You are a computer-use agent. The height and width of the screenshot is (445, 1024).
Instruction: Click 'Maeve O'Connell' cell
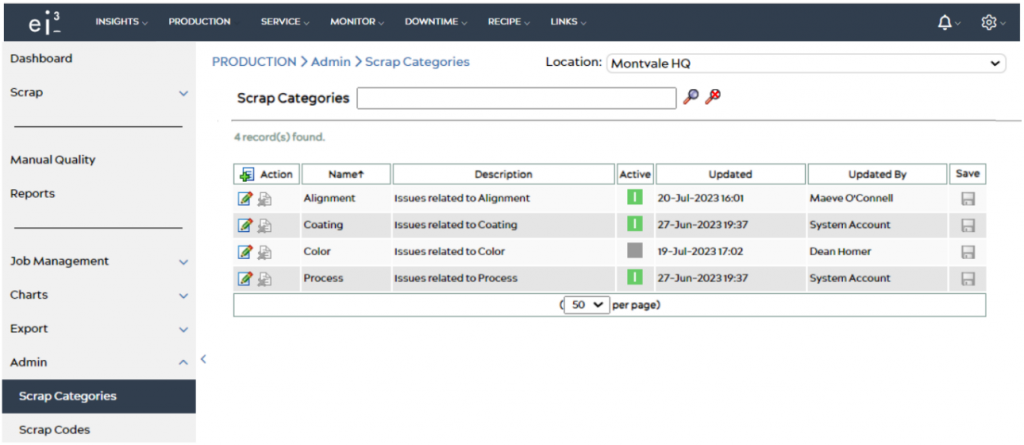coord(851,198)
